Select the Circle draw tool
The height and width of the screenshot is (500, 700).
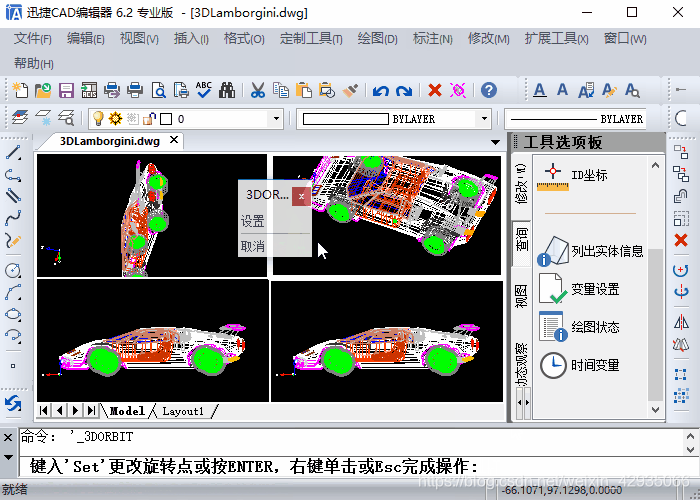[x=13, y=270]
